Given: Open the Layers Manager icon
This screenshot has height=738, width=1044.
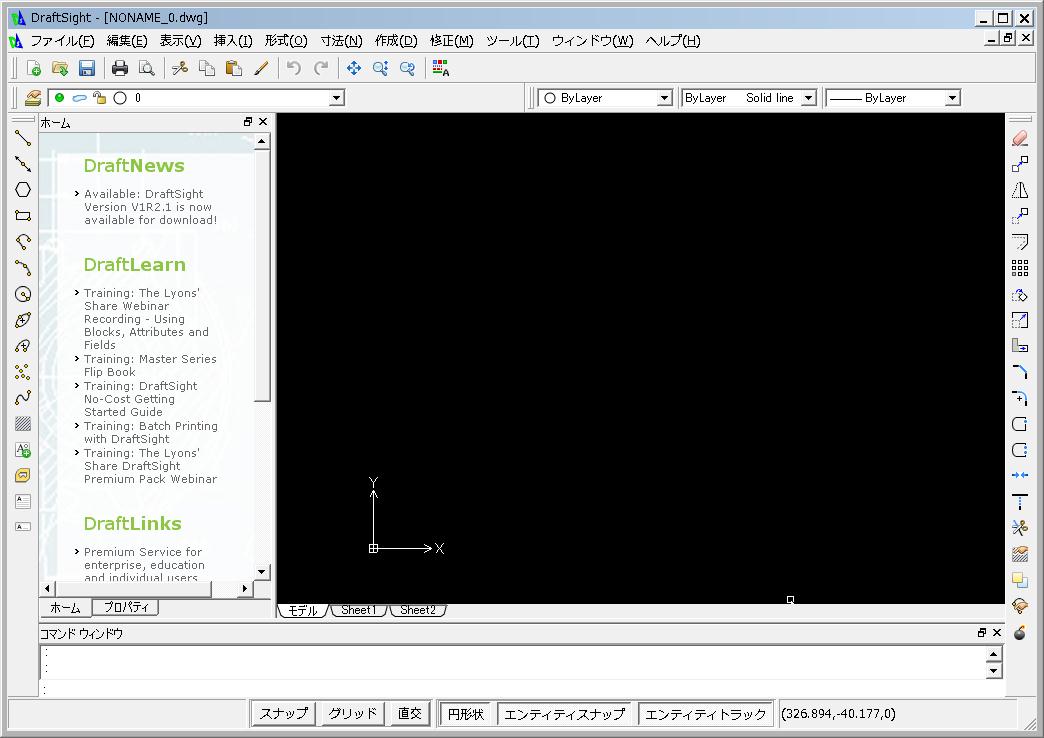Looking at the screenshot, I should [x=33, y=98].
